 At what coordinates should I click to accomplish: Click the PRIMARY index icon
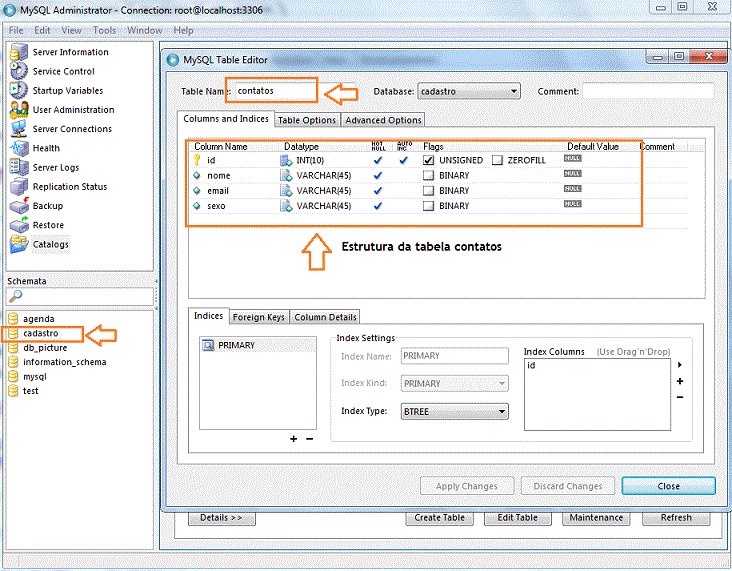click(208, 345)
